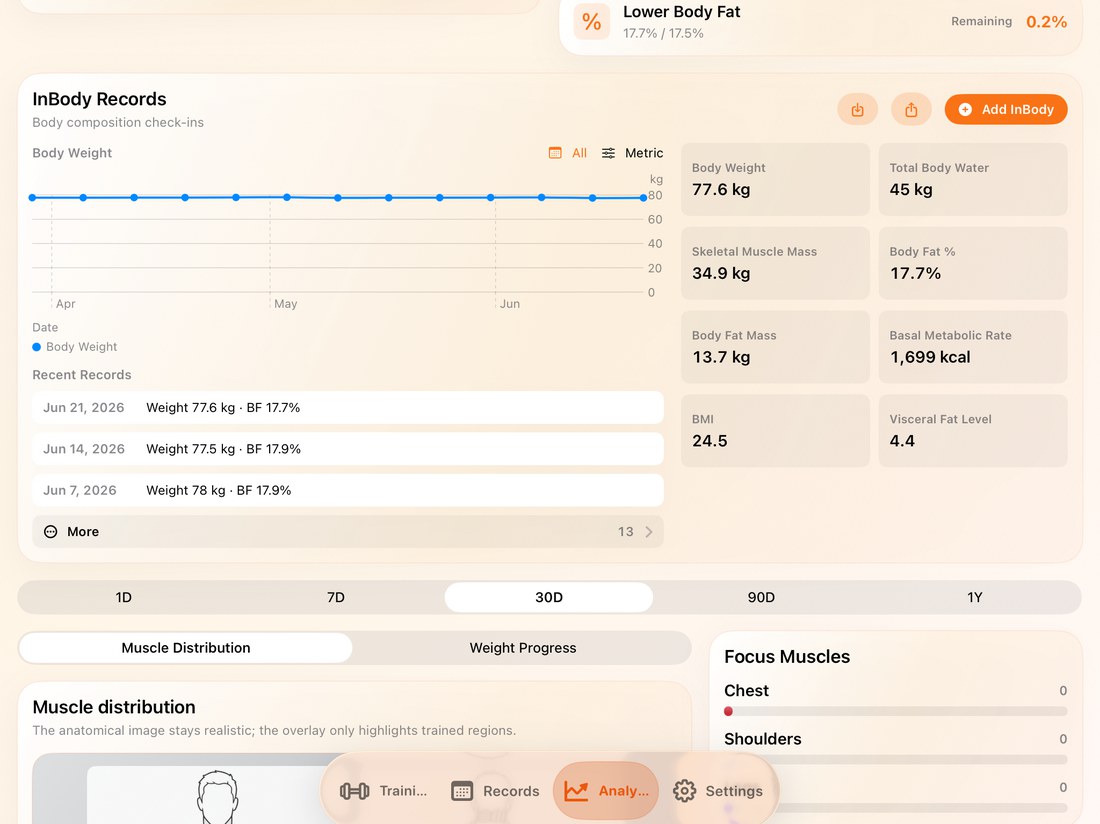The image size is (1100, 824).
Task: Open the Body Fat Mass card
Action: coord(775,347)
